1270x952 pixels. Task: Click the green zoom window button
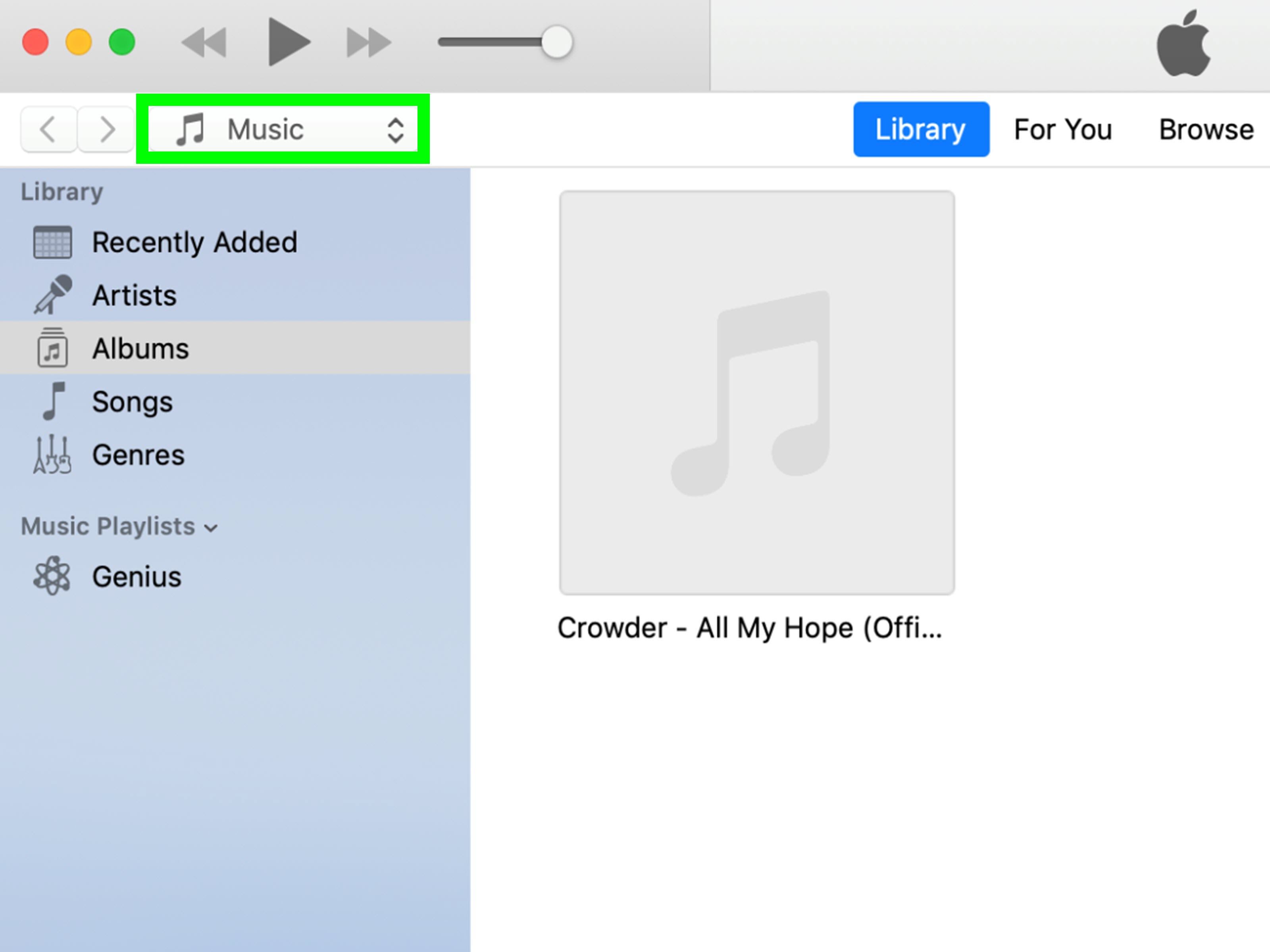(x=122, y=42)
